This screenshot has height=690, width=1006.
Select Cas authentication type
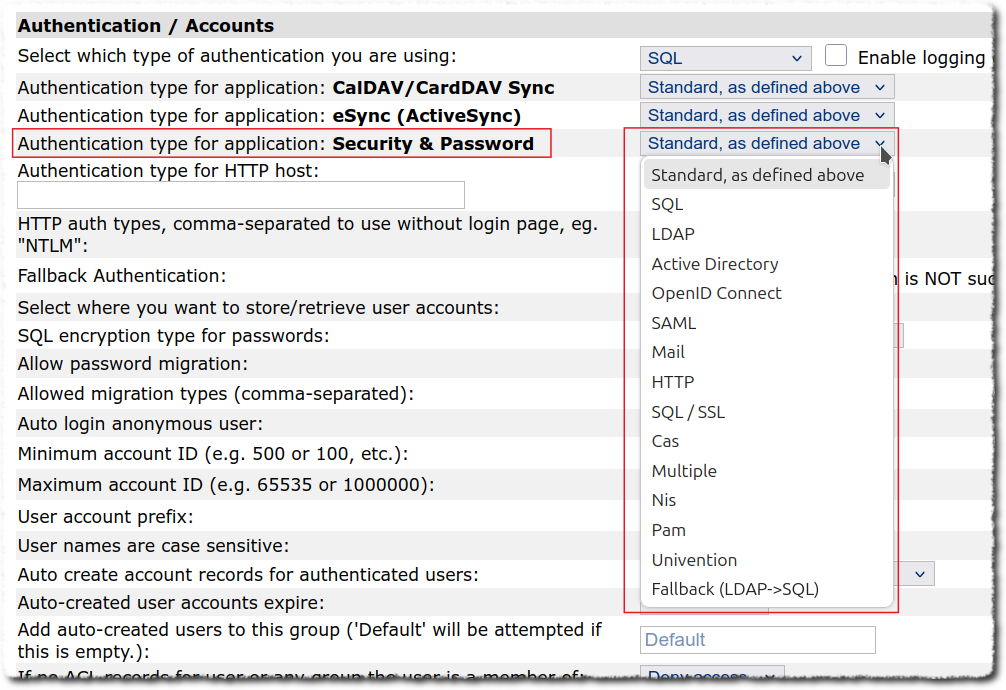(665, 441)
